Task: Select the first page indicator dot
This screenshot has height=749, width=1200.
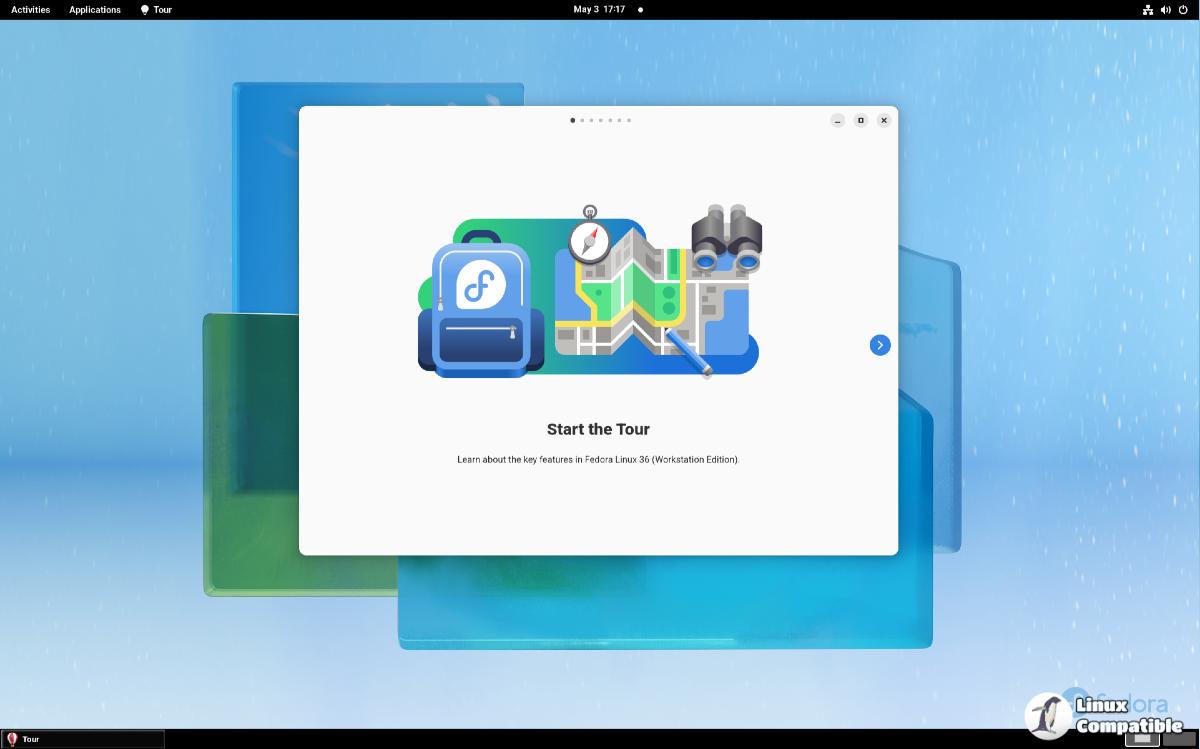Action: pos(573,120)
